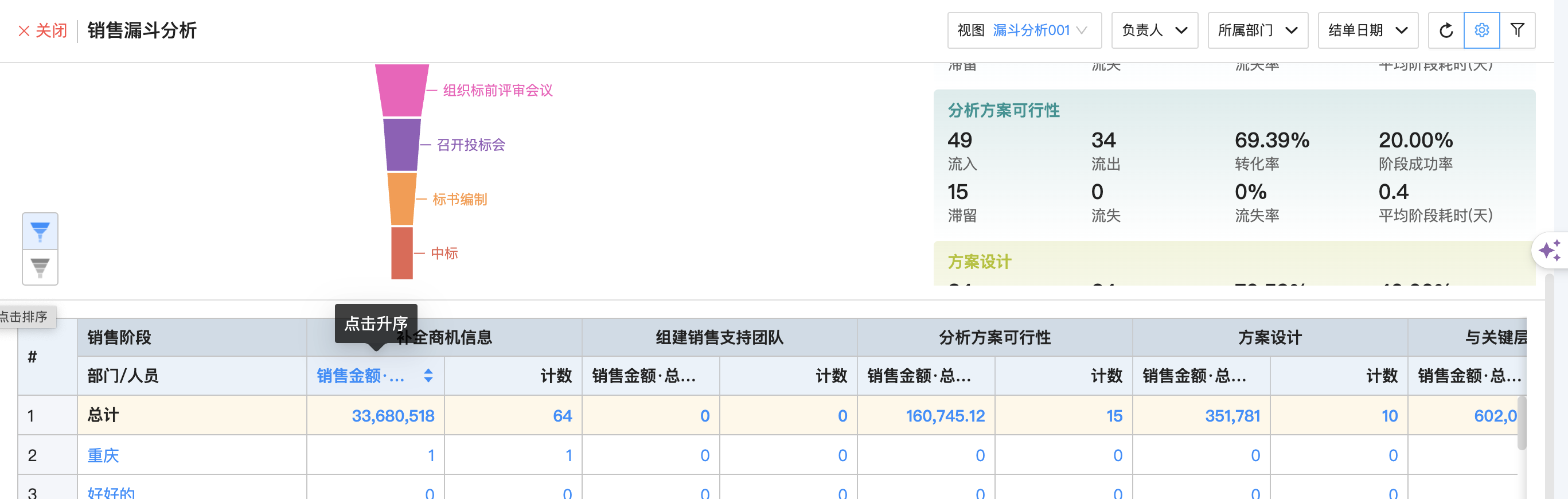
Task: Expand the 结单日期 date filter
Action: pyautogui.click(x=1367, y=30)
